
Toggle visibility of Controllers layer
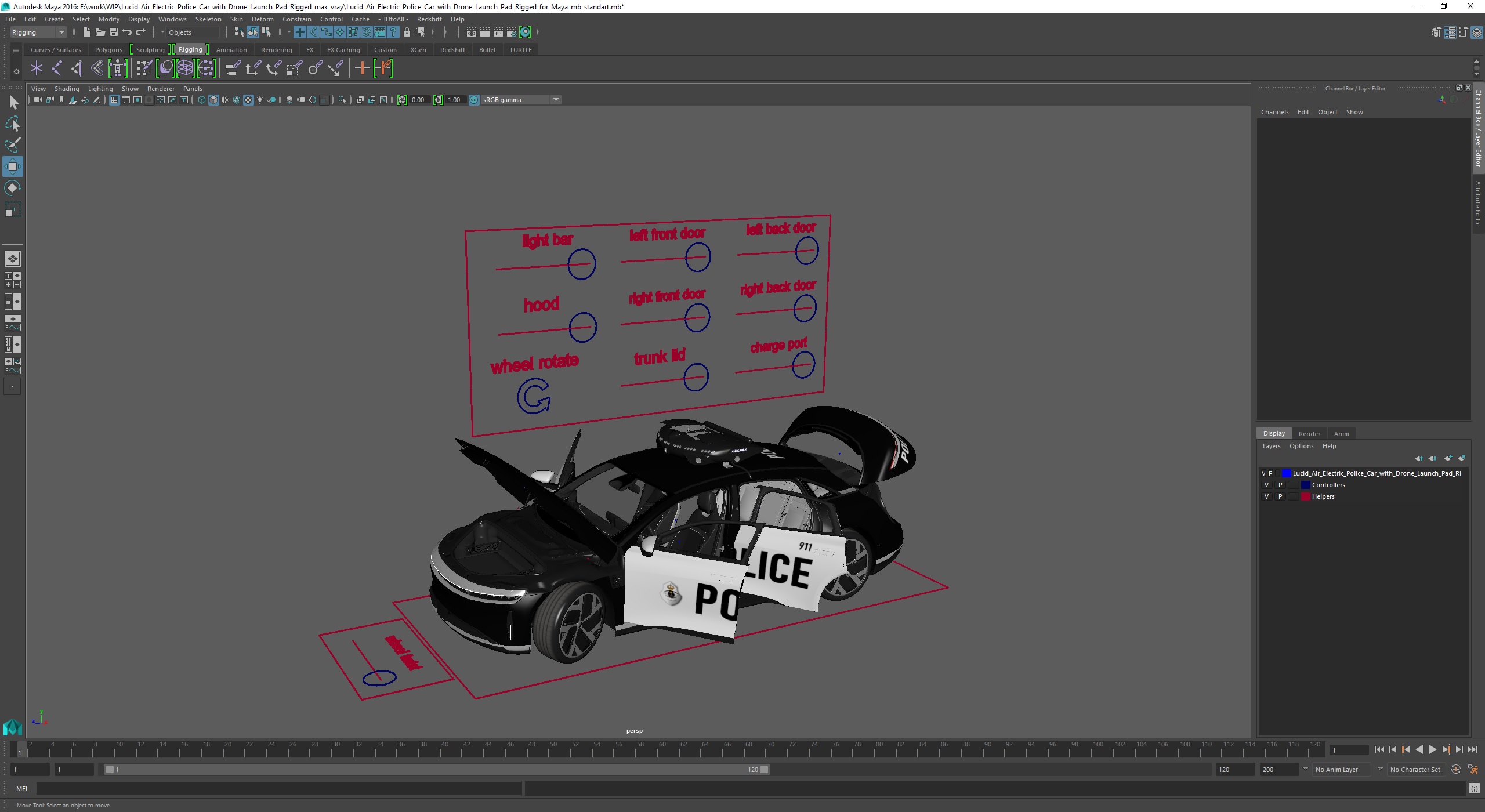tap(1266, 485)
